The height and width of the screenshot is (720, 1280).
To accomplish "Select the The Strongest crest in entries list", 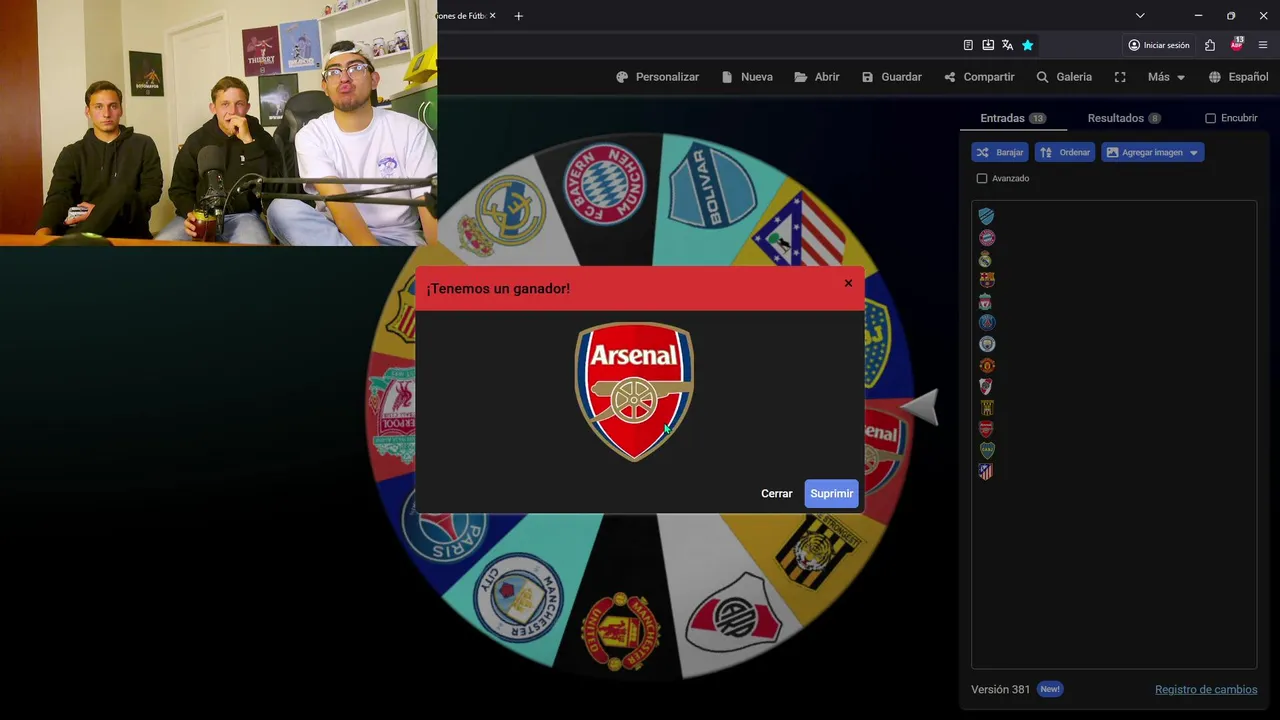I will point(986,407).
